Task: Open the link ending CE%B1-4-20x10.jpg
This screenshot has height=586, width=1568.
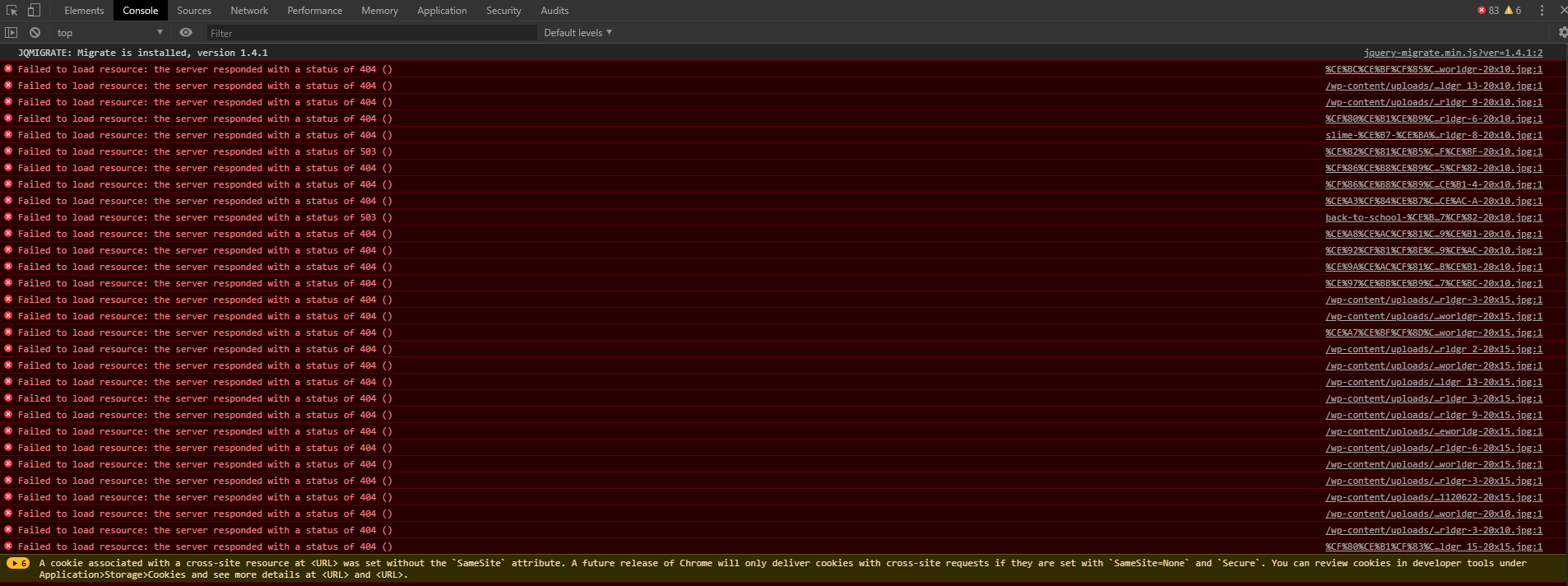Action: (1434, 184)
